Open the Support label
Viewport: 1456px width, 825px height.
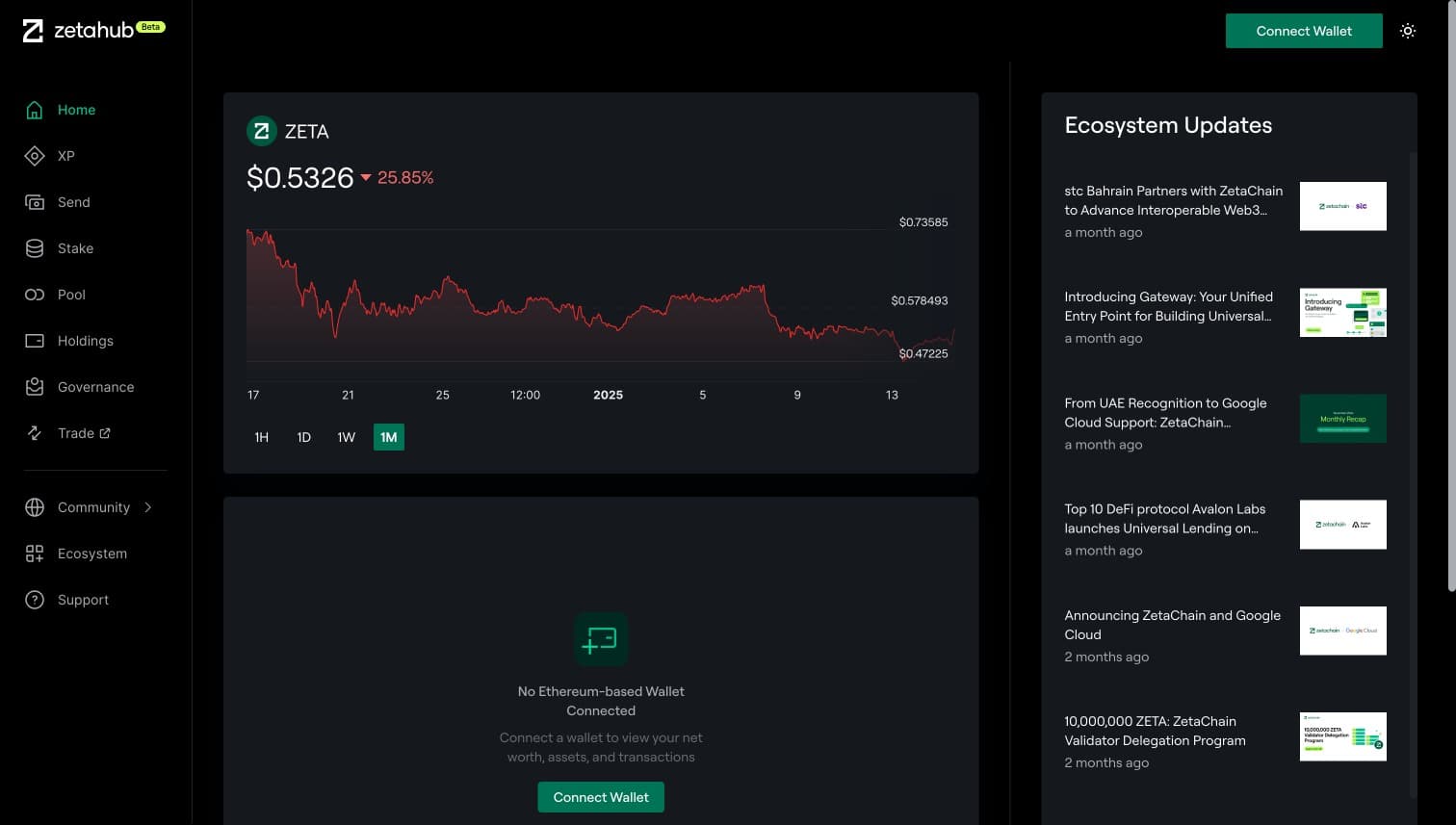point(83,600)
